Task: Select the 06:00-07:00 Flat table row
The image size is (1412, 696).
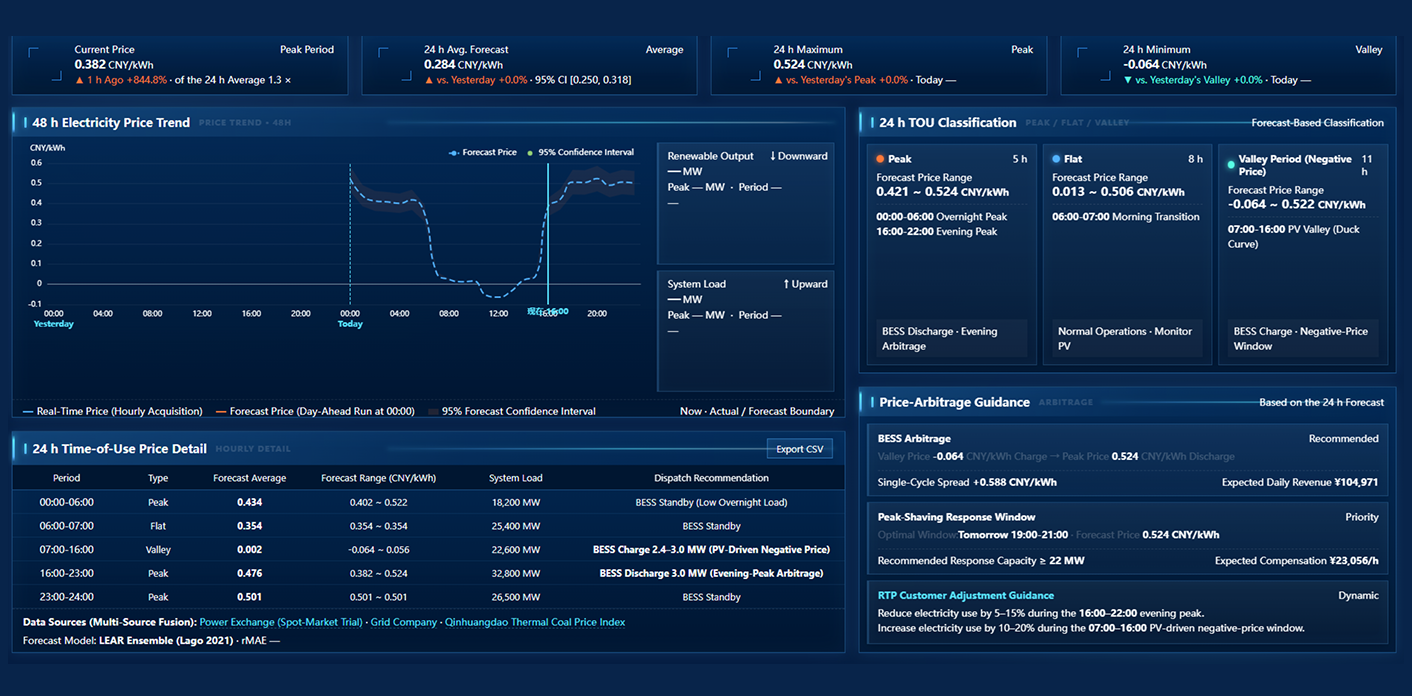Action: coord(428,526)
